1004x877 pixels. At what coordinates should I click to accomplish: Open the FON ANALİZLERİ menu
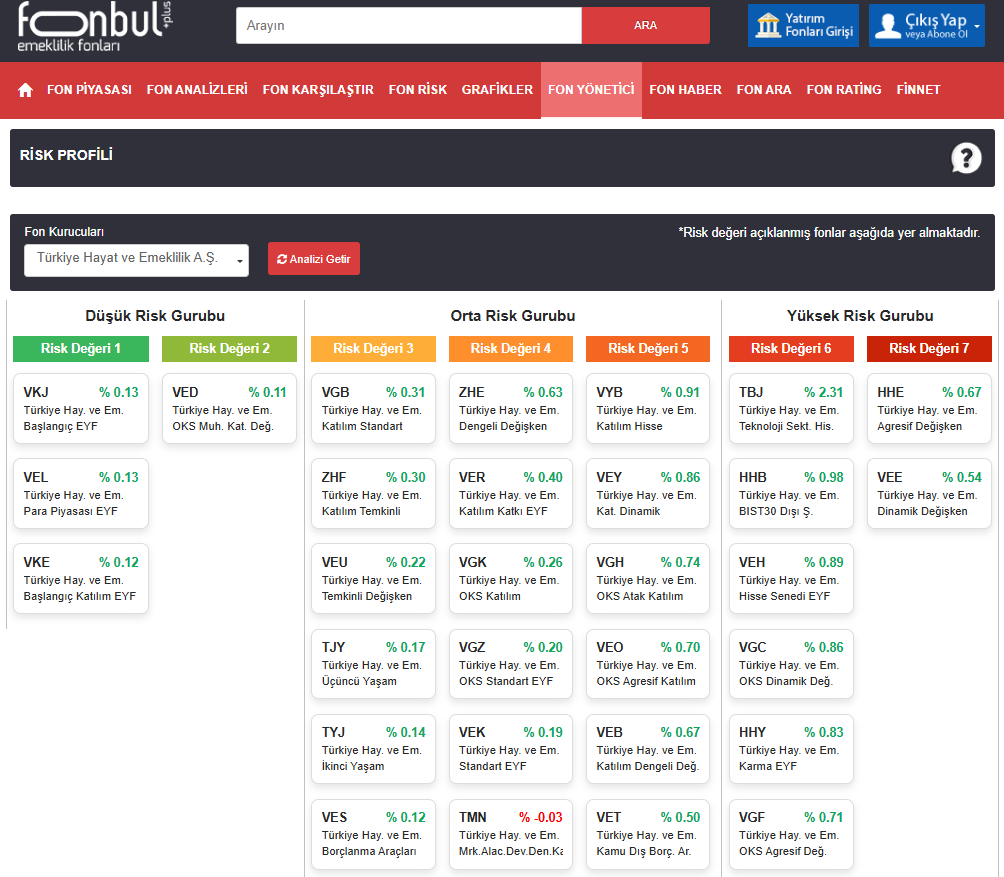coord(197,90)
